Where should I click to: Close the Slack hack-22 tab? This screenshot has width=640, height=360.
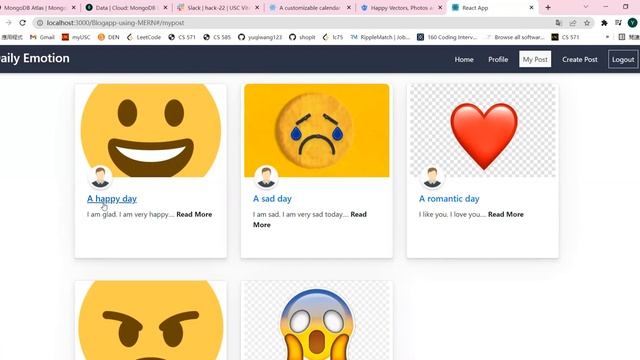click(x=257, y=7)
